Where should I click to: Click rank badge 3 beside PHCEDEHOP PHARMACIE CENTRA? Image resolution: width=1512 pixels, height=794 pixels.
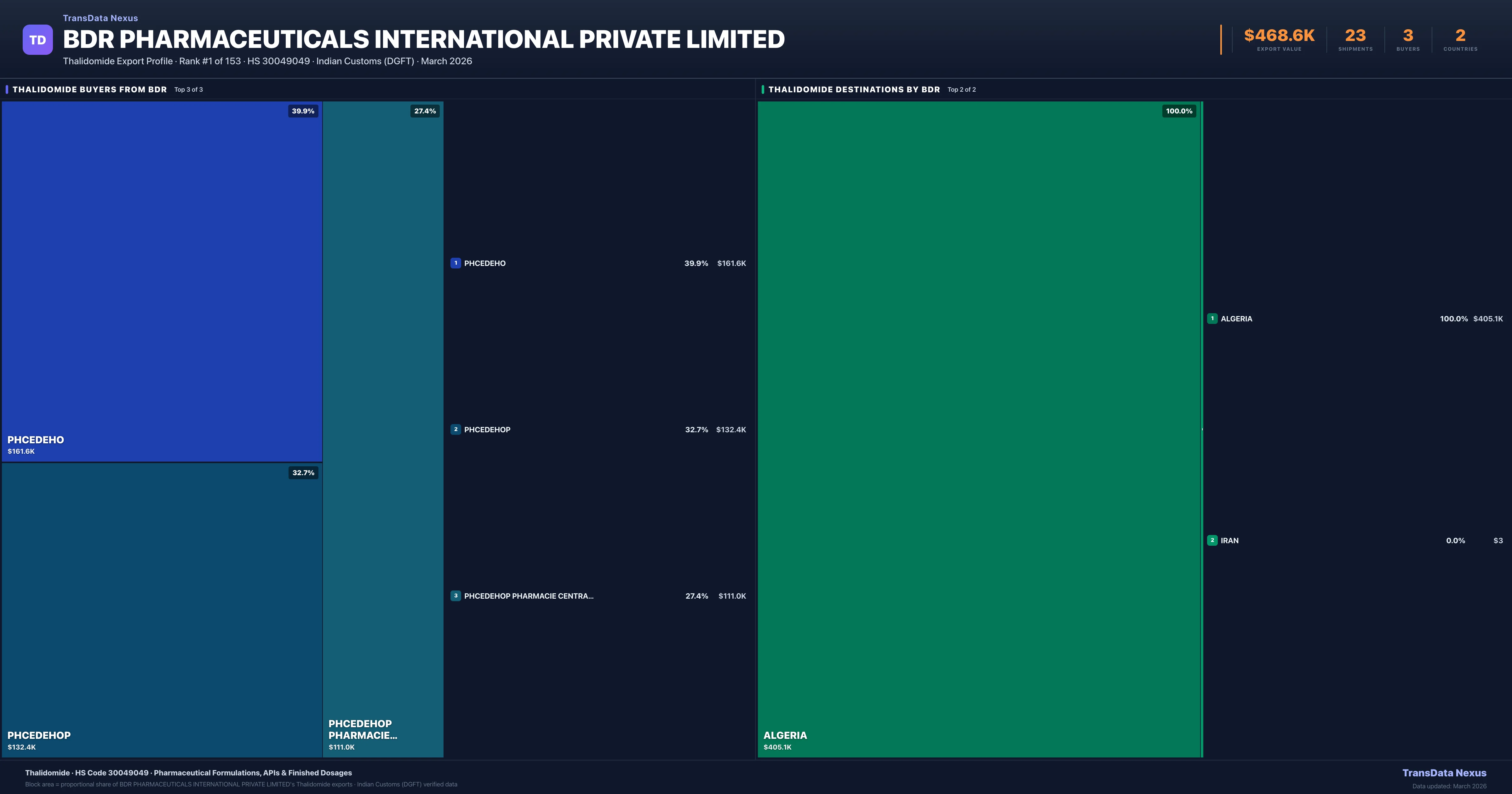pos(455,595)
